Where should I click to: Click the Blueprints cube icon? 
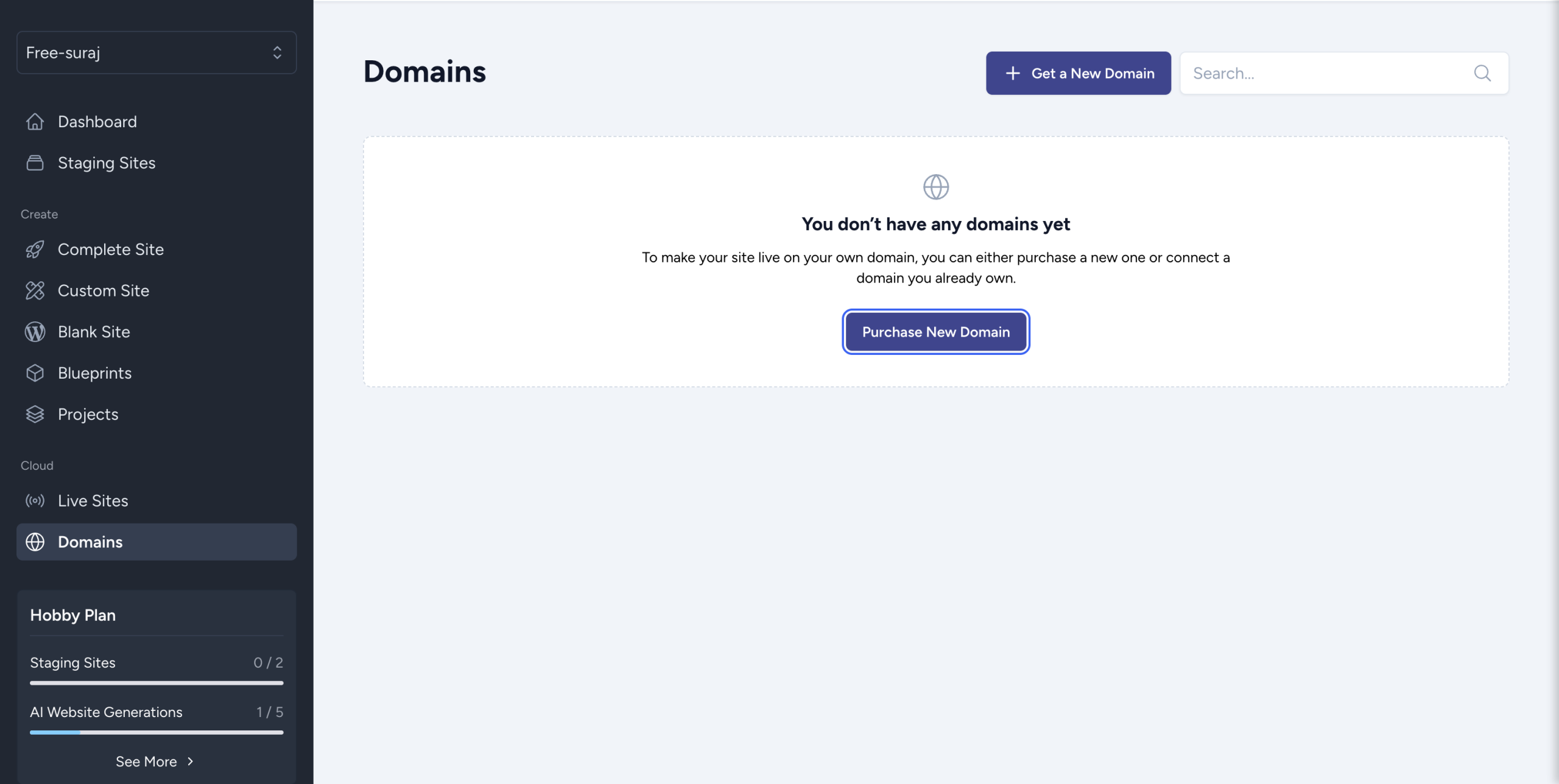pos(35,373)
